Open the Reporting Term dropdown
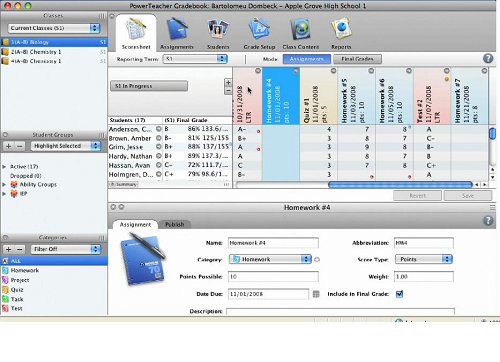Screen dimensions: 500x362 click(195, 59)
